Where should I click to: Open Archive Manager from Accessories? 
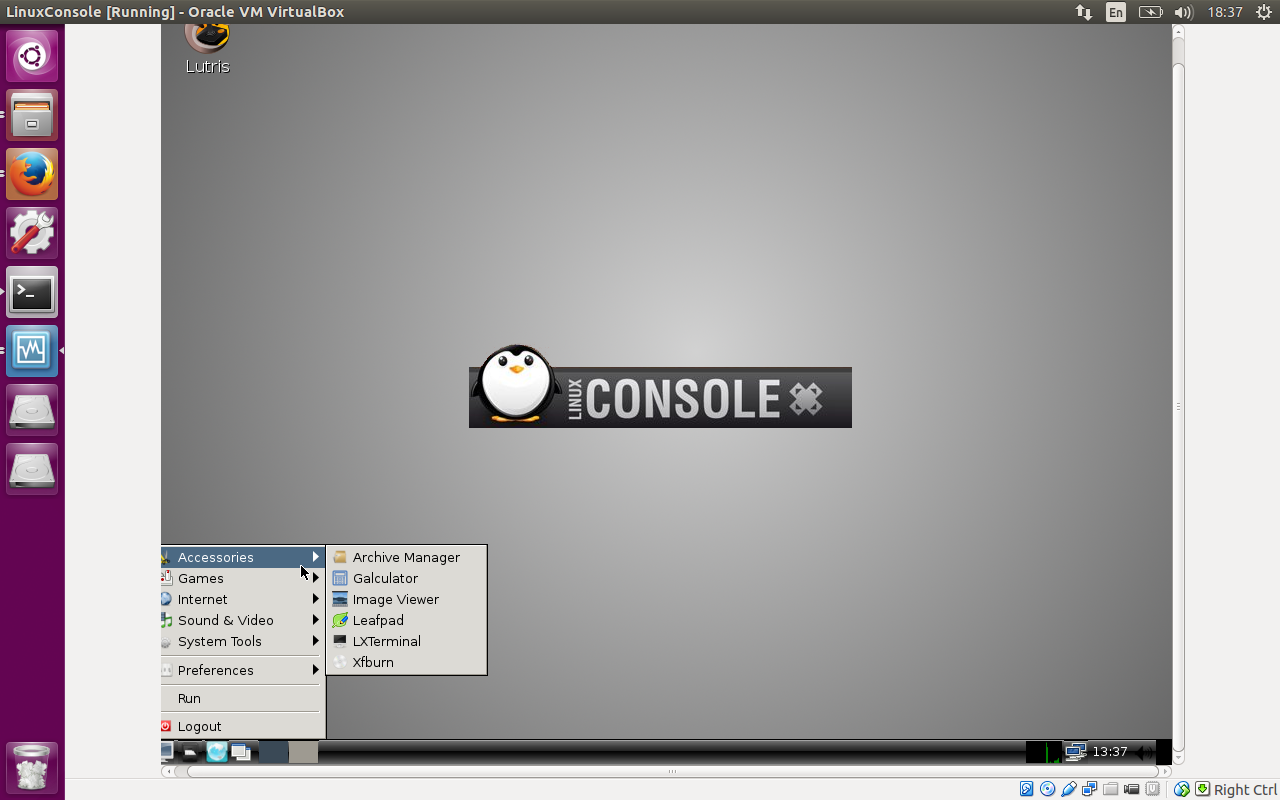pos(406,557)
